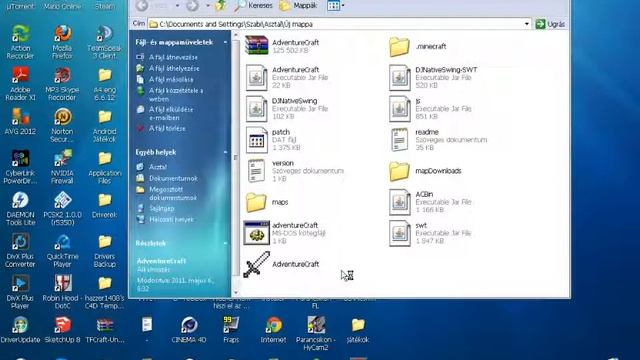Viewport: 640px width, 360px height.
Task: Open Norton Security desktop shortcut
Action: tap(62, 126)
